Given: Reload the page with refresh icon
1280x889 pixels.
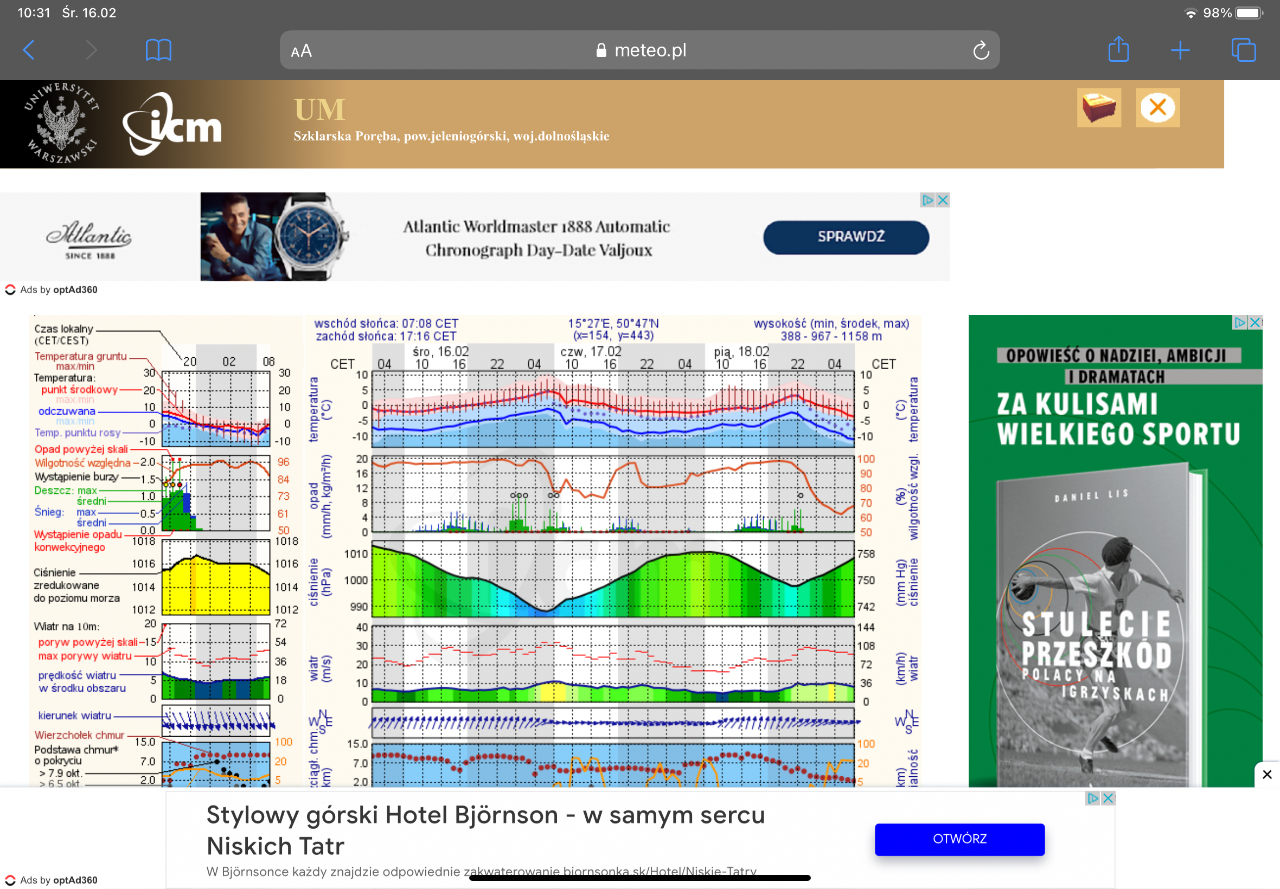Looking at the screenshot, I should (x=980, y=50).
